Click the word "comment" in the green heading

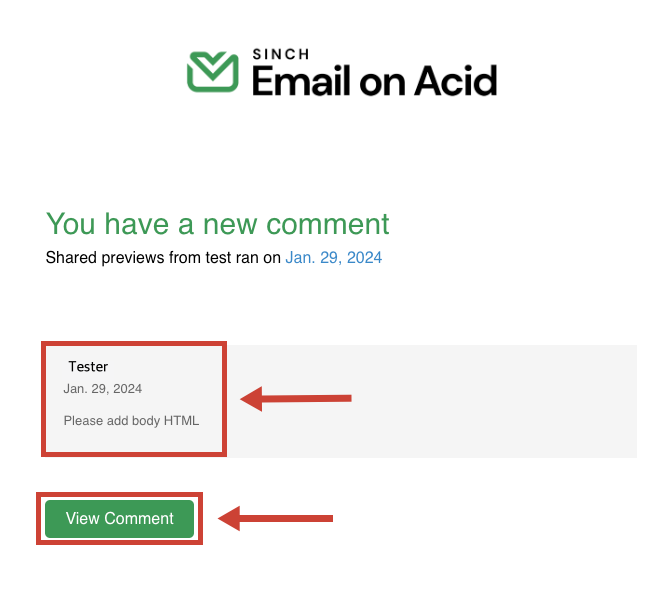coord(328,225)
